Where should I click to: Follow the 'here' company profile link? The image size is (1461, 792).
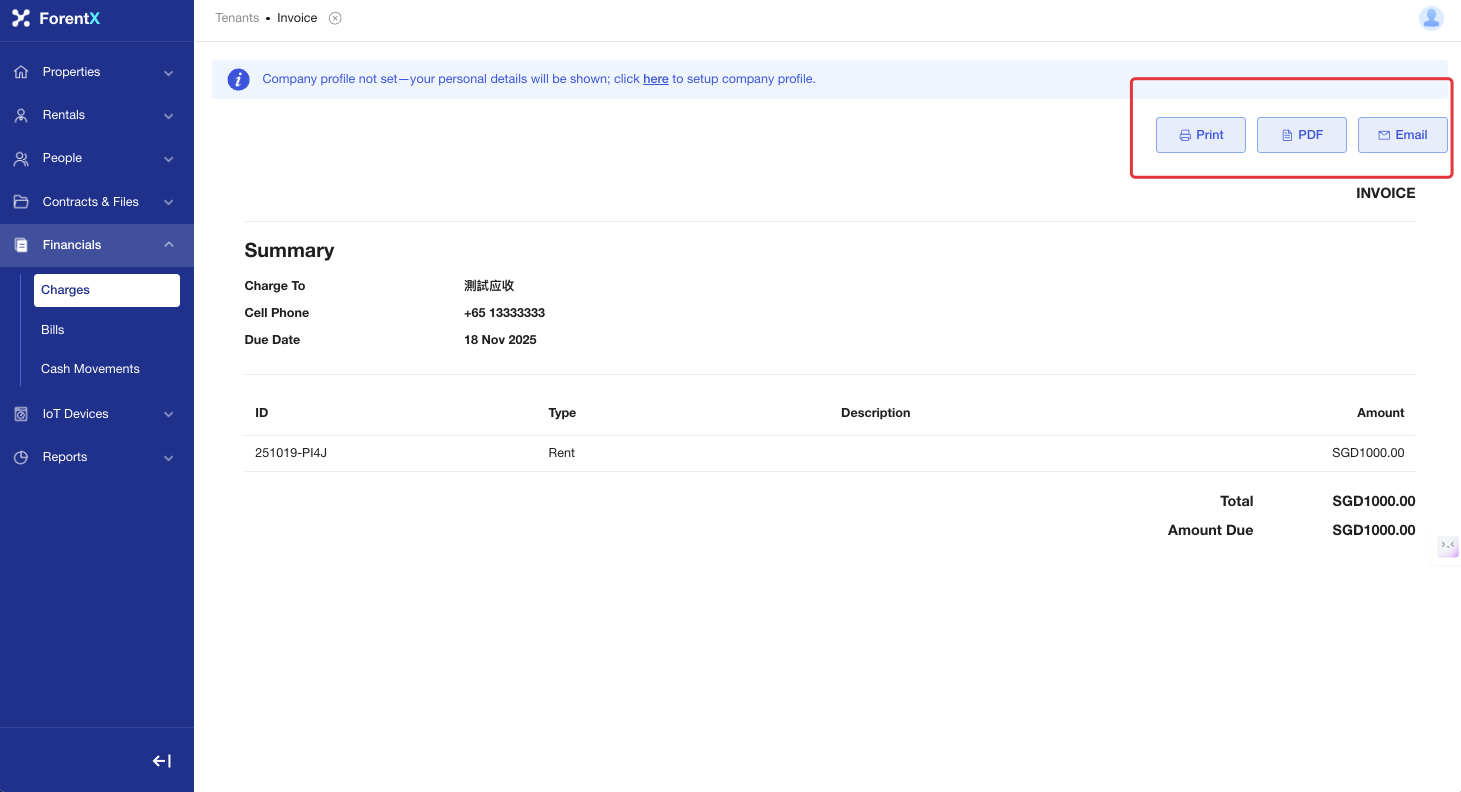(655, 79)
